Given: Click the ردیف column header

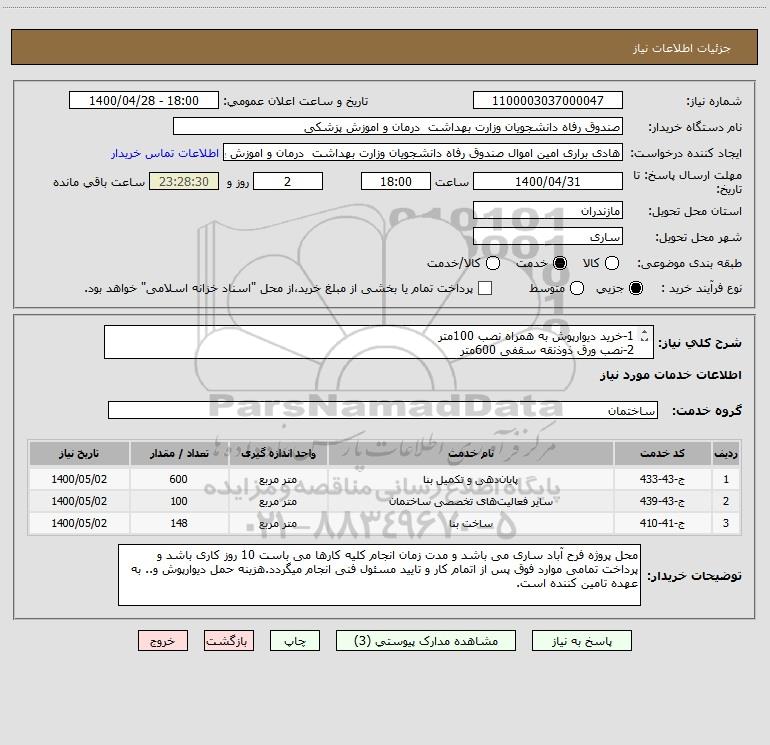Looking at the screenshot, I should 725,453.
